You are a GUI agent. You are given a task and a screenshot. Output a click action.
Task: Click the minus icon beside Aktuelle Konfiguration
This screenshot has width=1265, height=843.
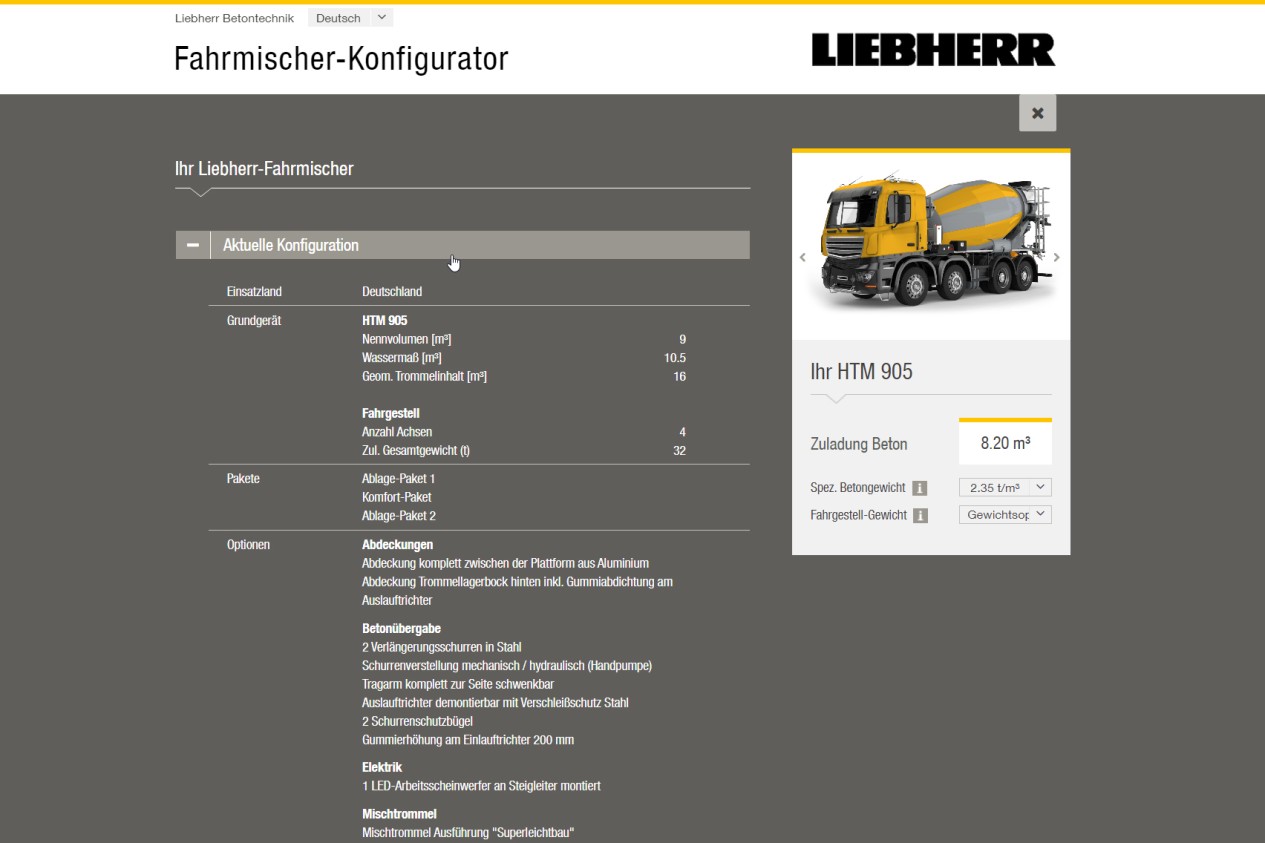click(x=193, y=245)
